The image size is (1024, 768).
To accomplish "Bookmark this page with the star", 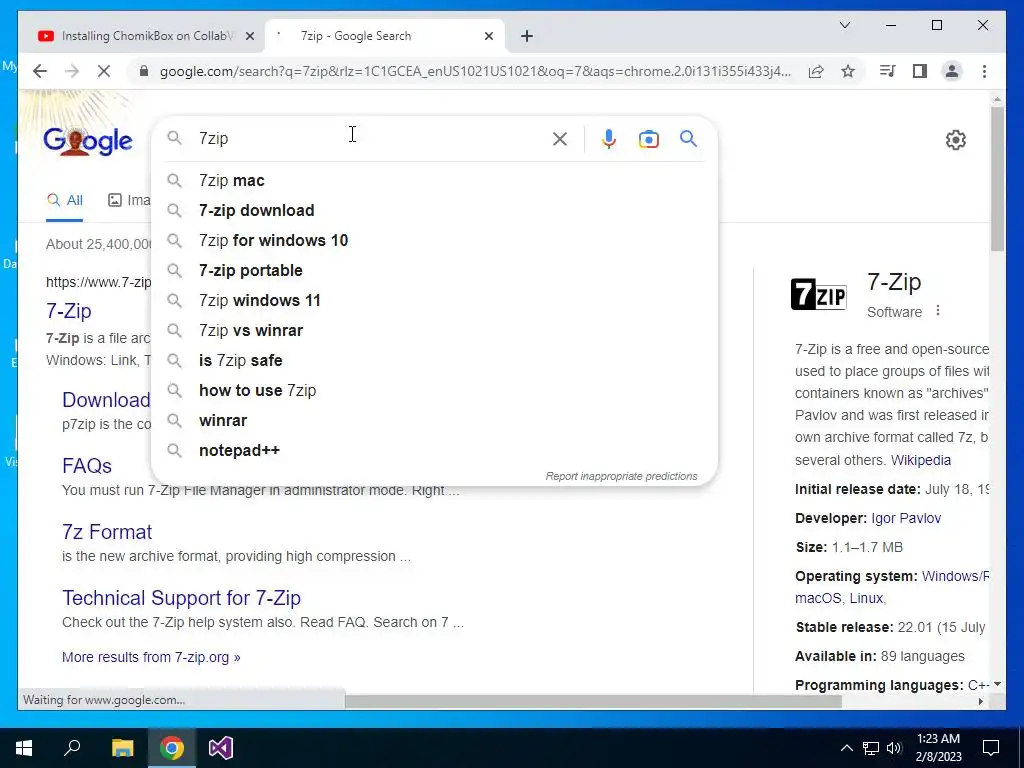I will pos(848,71).
